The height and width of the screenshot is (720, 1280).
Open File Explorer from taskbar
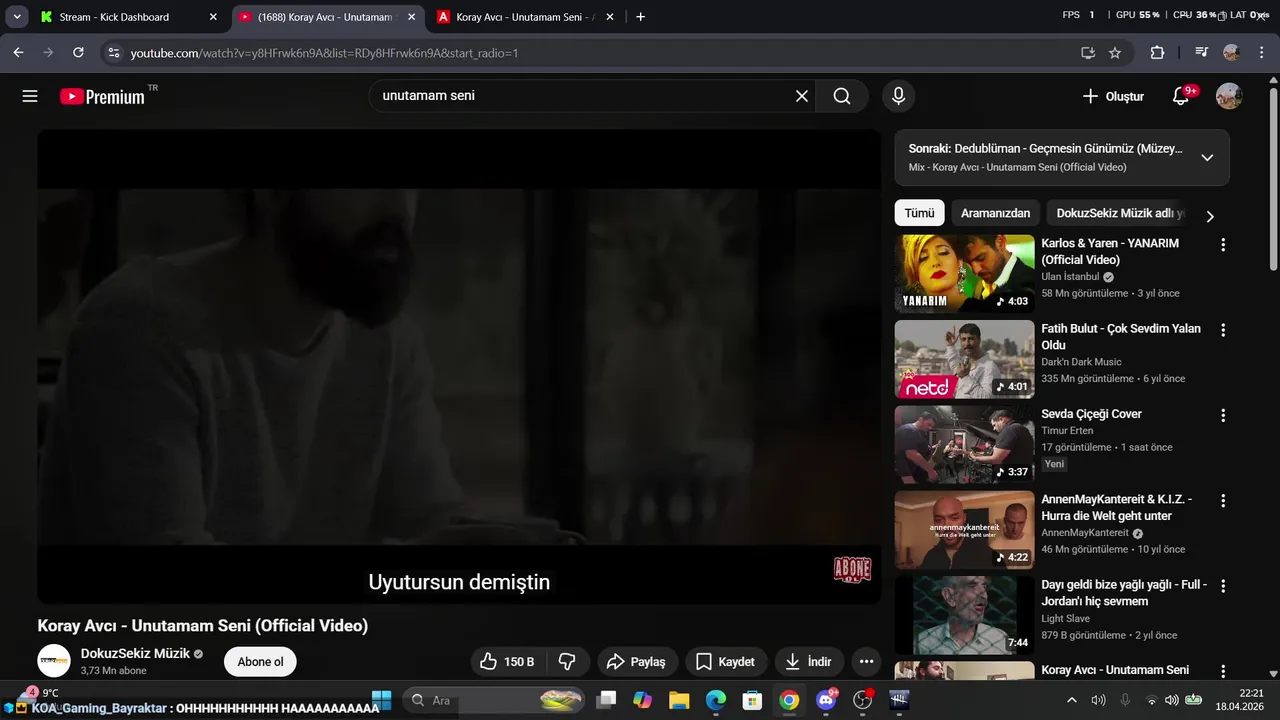tap(679, 700)
